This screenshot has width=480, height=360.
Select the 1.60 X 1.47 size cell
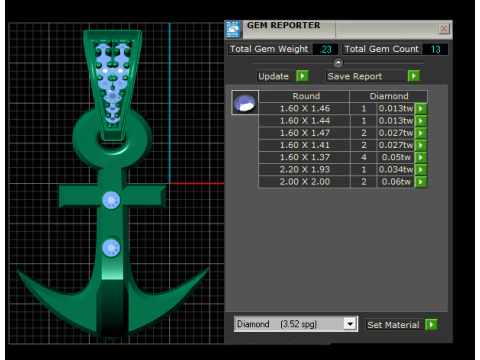305,133
